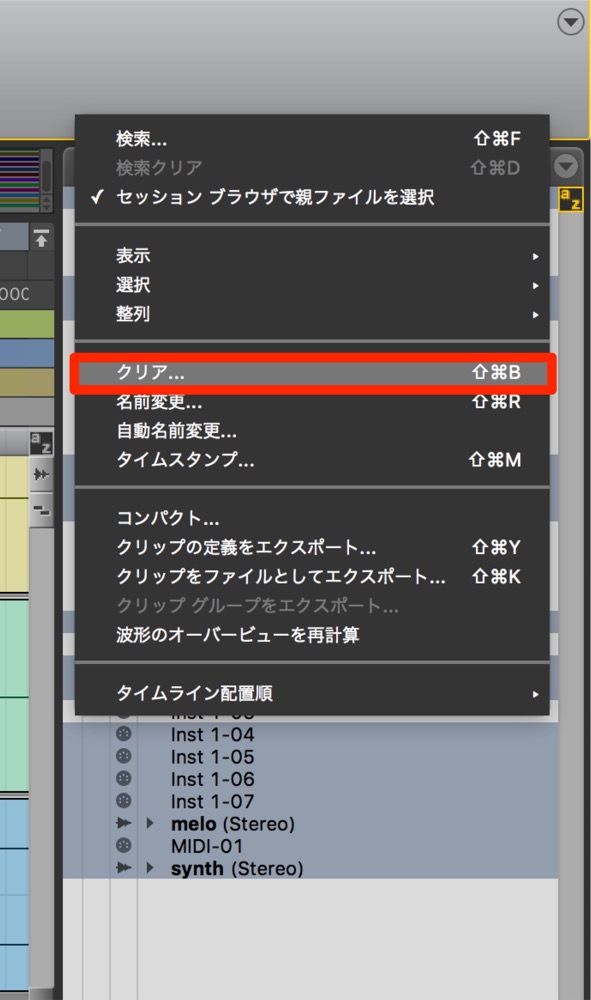Screen dimensions: 591x1000
Task: Click the a-z sort icon in the left panel
Action: coord(41,442)
